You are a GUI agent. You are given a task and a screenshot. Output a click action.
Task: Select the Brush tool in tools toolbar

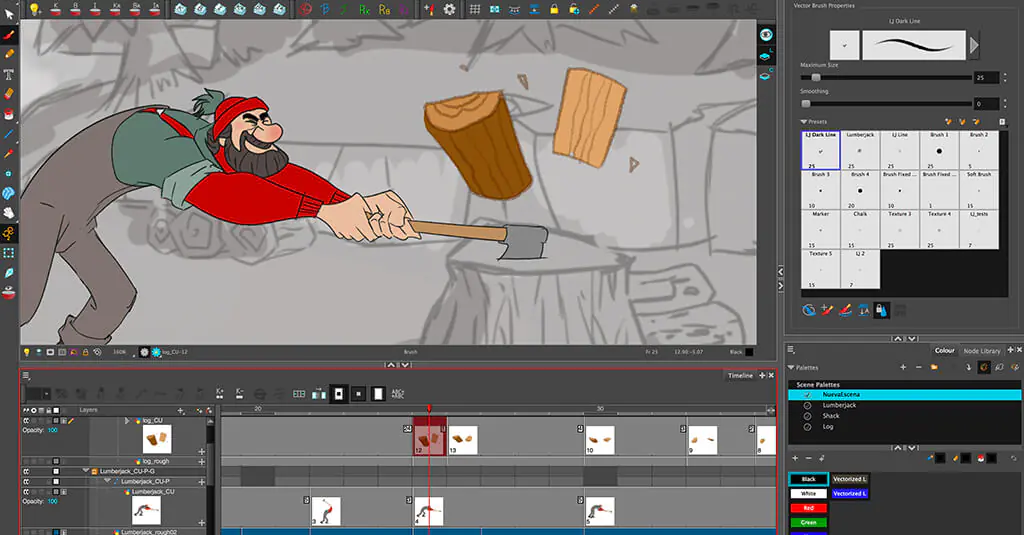(x=9, y=33)
